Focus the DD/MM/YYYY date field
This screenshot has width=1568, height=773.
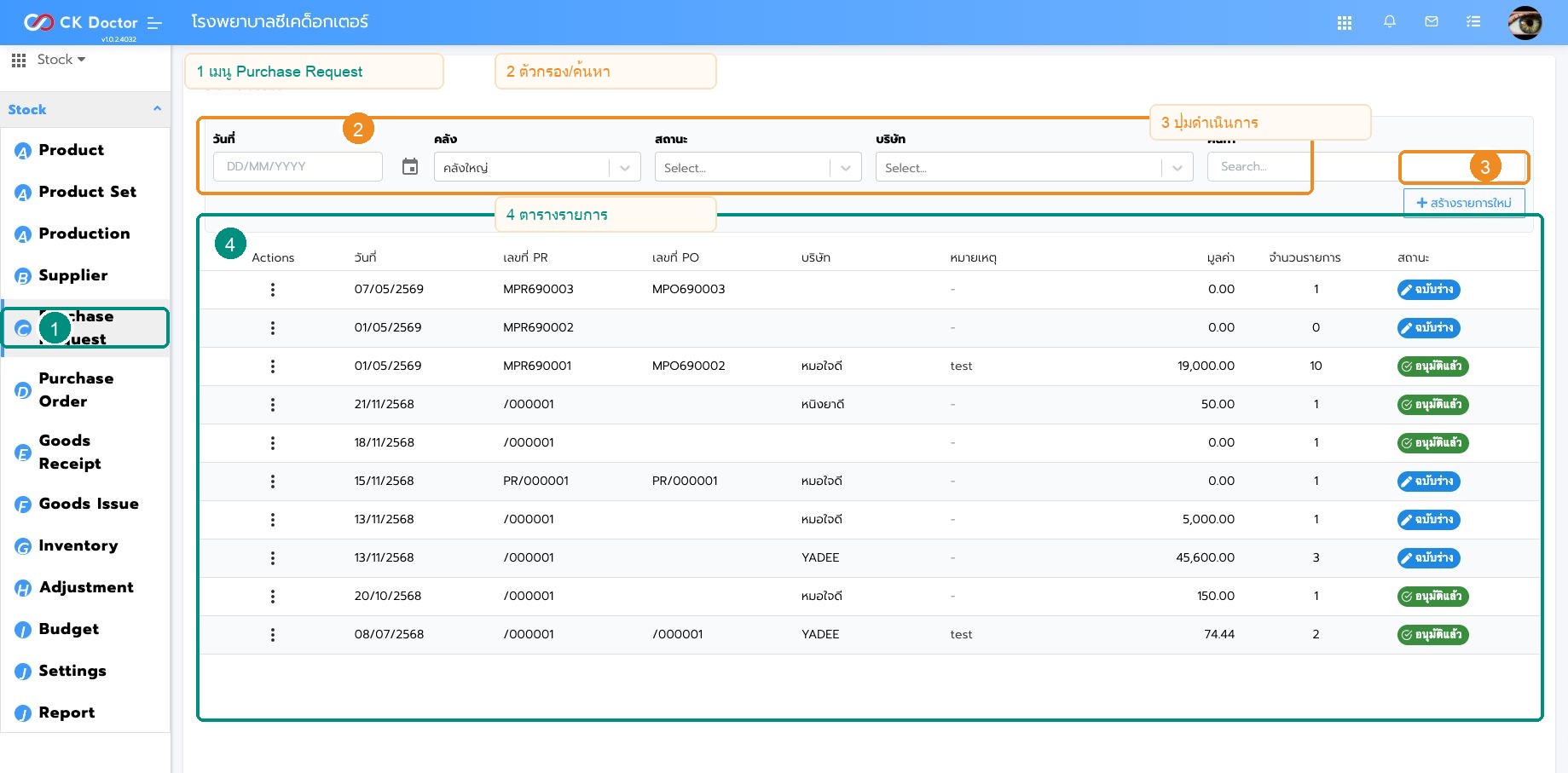click(298, 166)
